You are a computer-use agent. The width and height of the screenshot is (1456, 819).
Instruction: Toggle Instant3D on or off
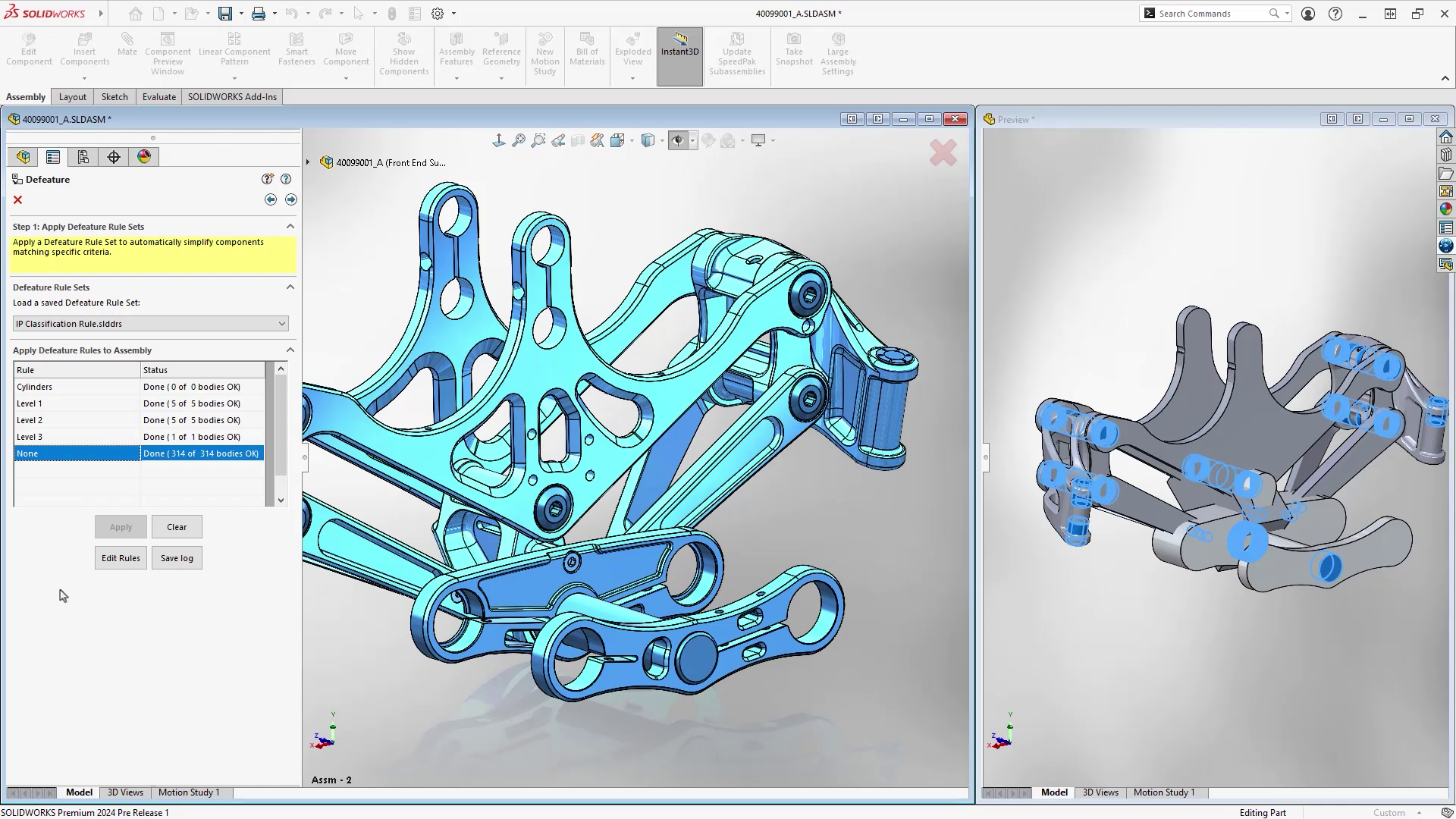(679, 53)
